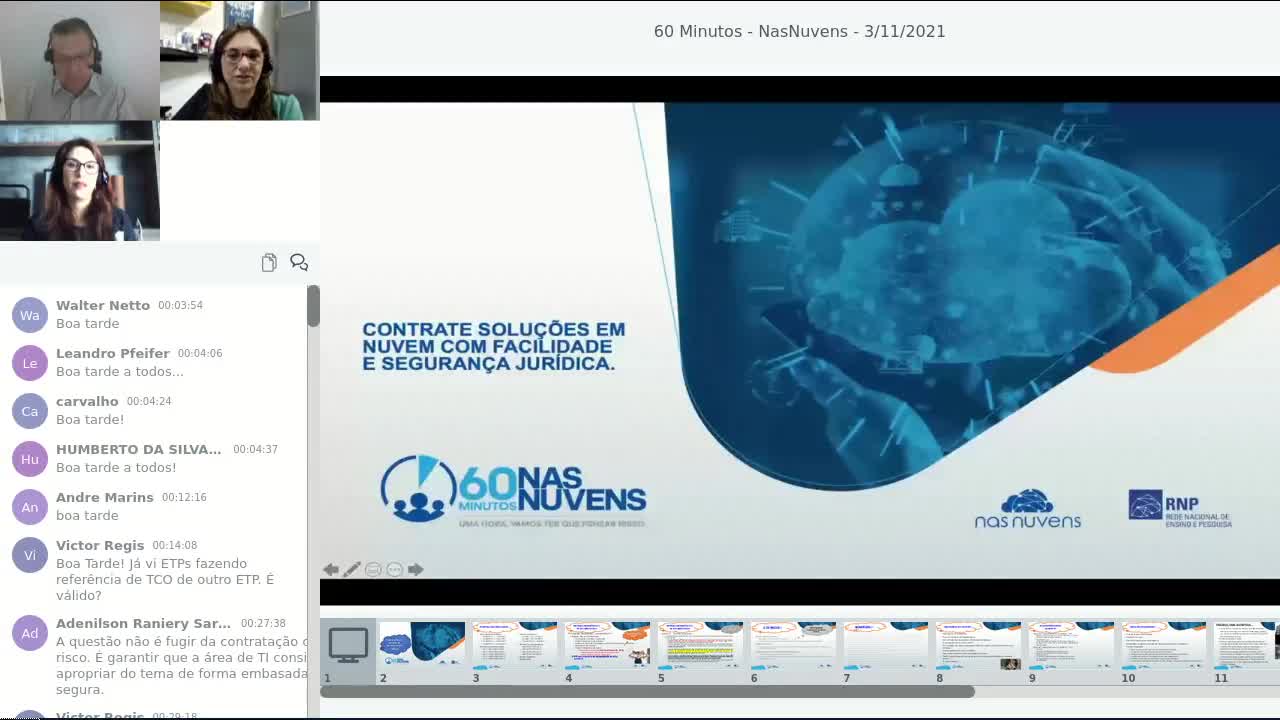
Task: Select the lower-left woman's webcam video
Action: click(x=80, y=181)
